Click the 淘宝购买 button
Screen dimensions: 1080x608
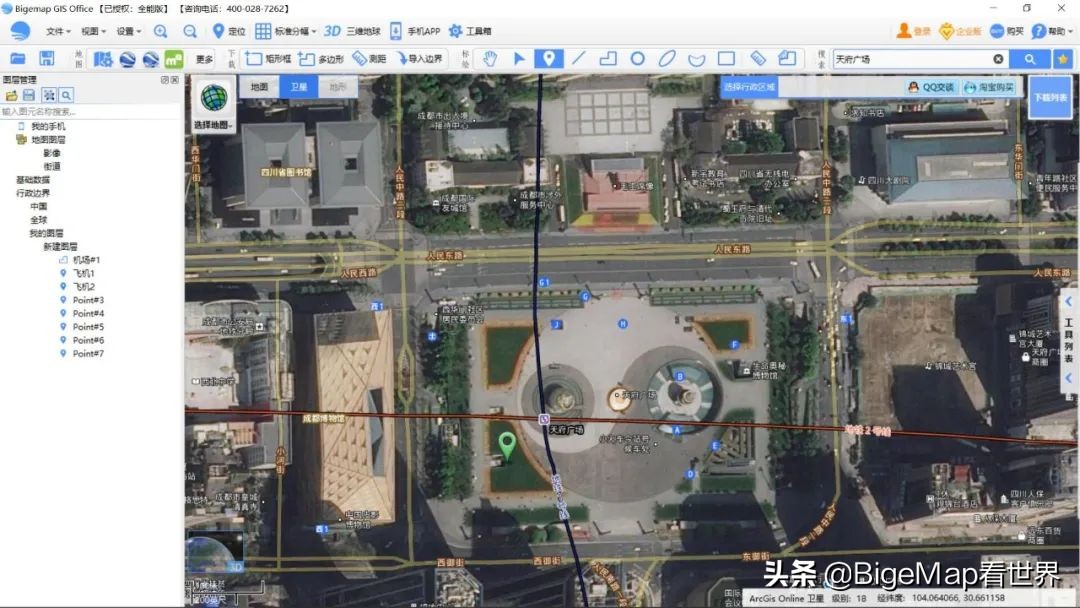coord(989,87)
